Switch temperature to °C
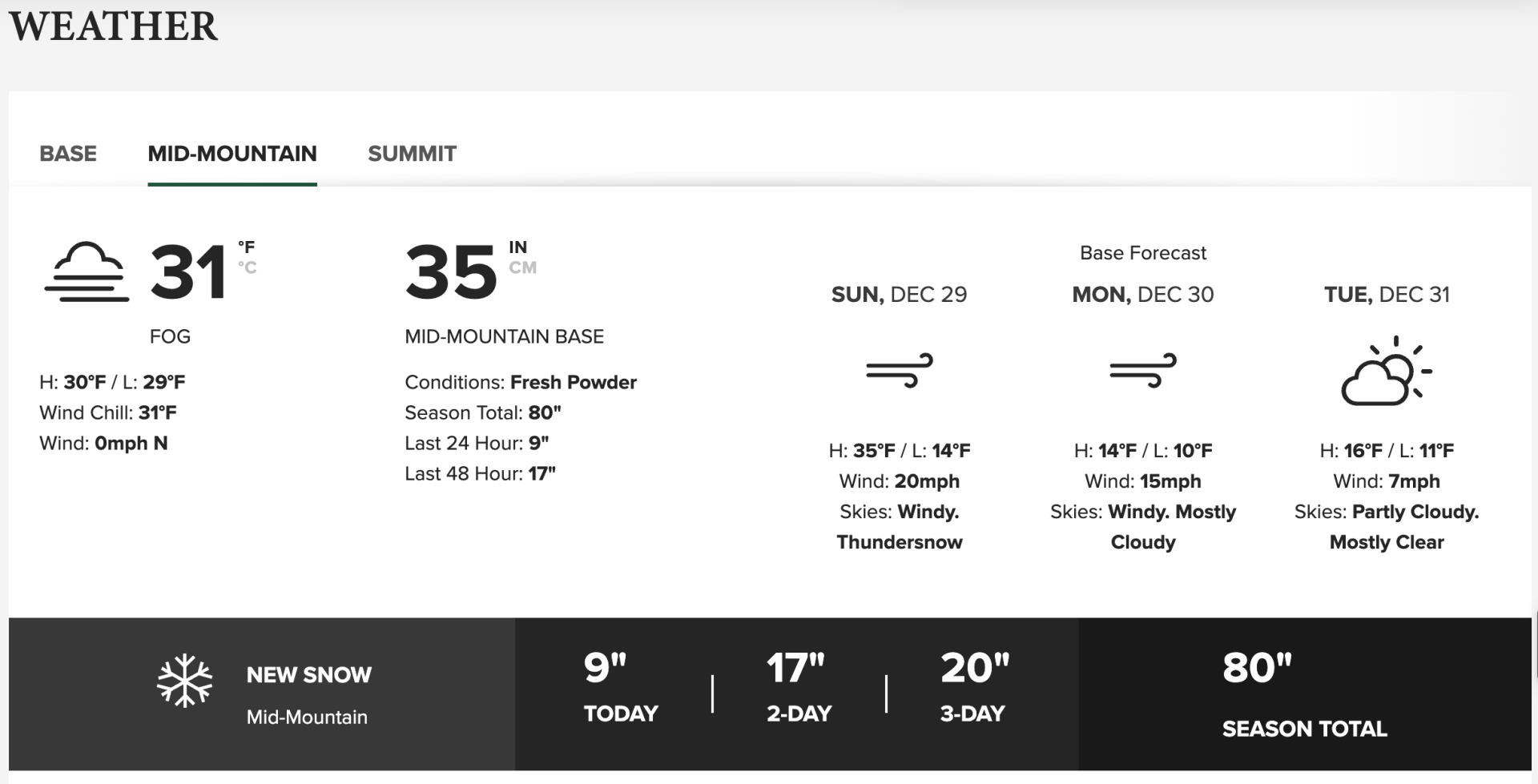The image size is (1538, 784). pyautogui.click(x=247, y=267)
